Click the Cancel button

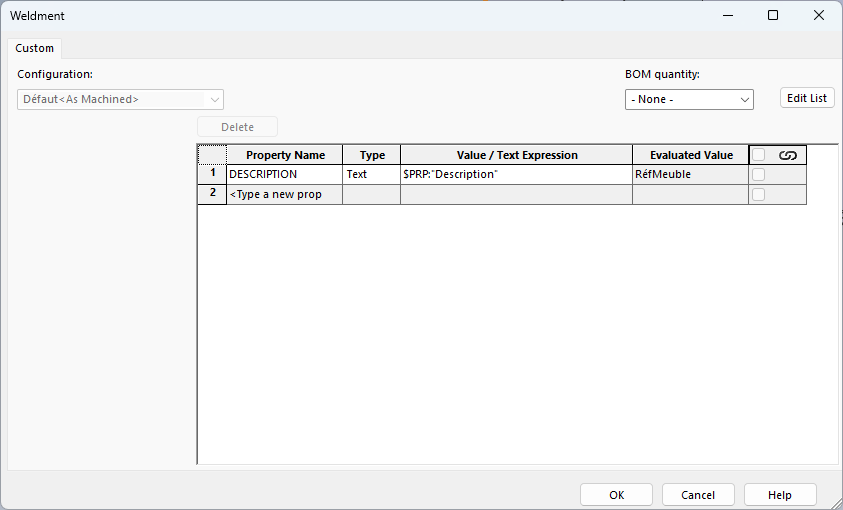click(698, 495)
